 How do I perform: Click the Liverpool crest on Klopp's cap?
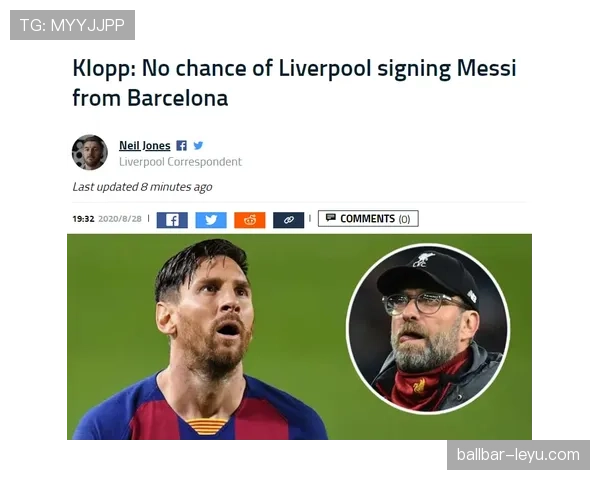pyautogui.click(x=424, y=260)
